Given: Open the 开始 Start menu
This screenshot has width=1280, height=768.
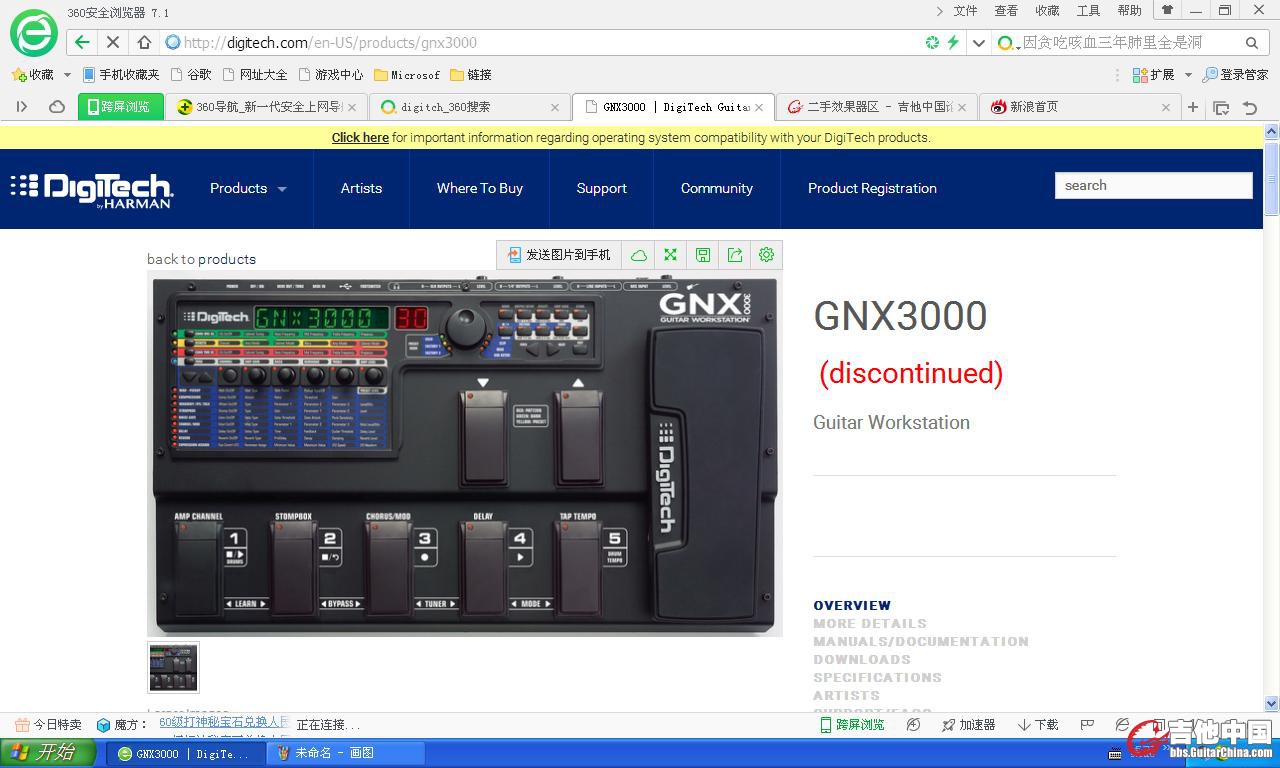Looking at the screenshot, I should pyautogui.click(x=48, y=753).
